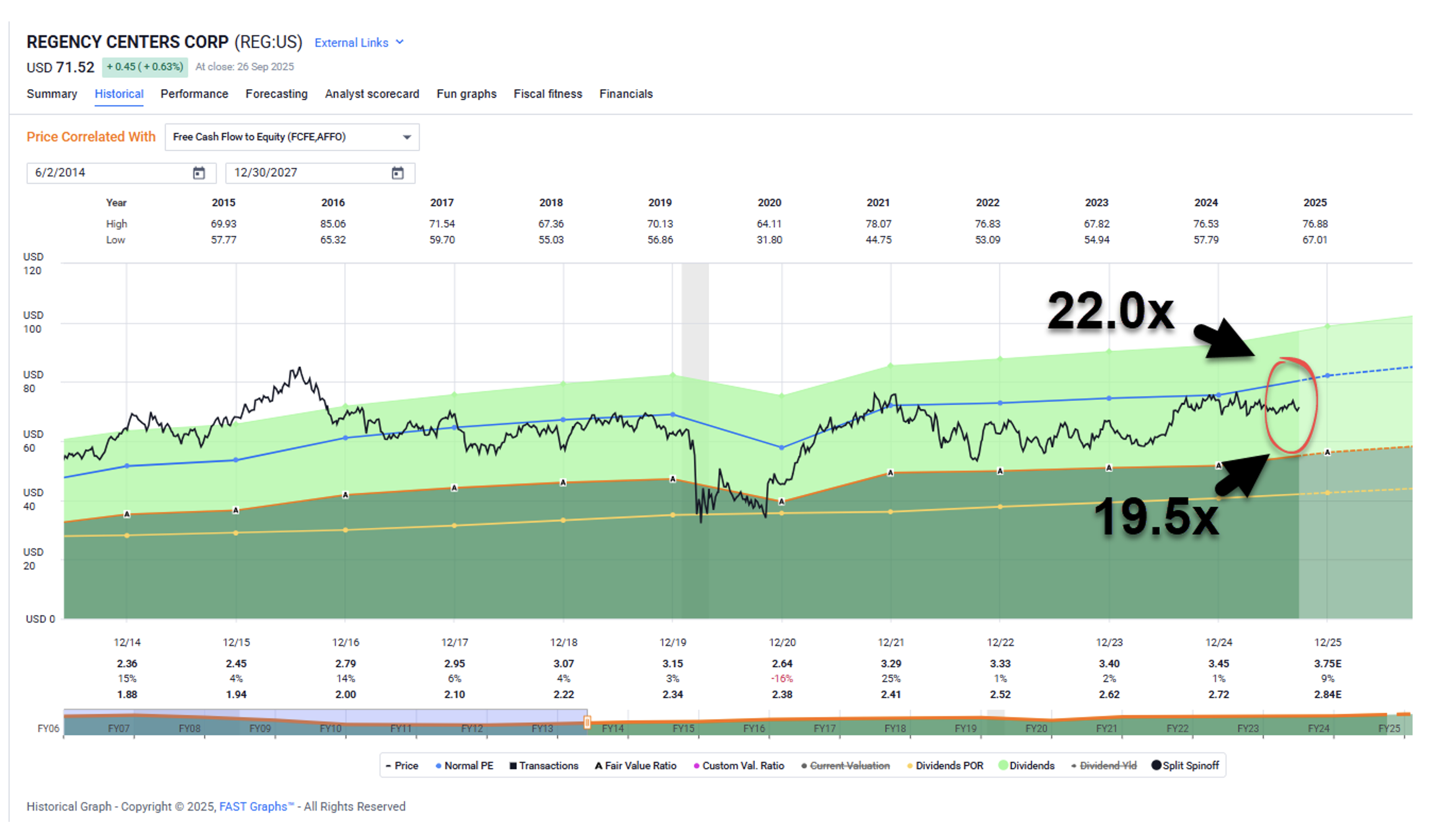This screenshot has height=840, width=1450.
Task: Switch to the Forecasting tab
Action: pos(276,94)
